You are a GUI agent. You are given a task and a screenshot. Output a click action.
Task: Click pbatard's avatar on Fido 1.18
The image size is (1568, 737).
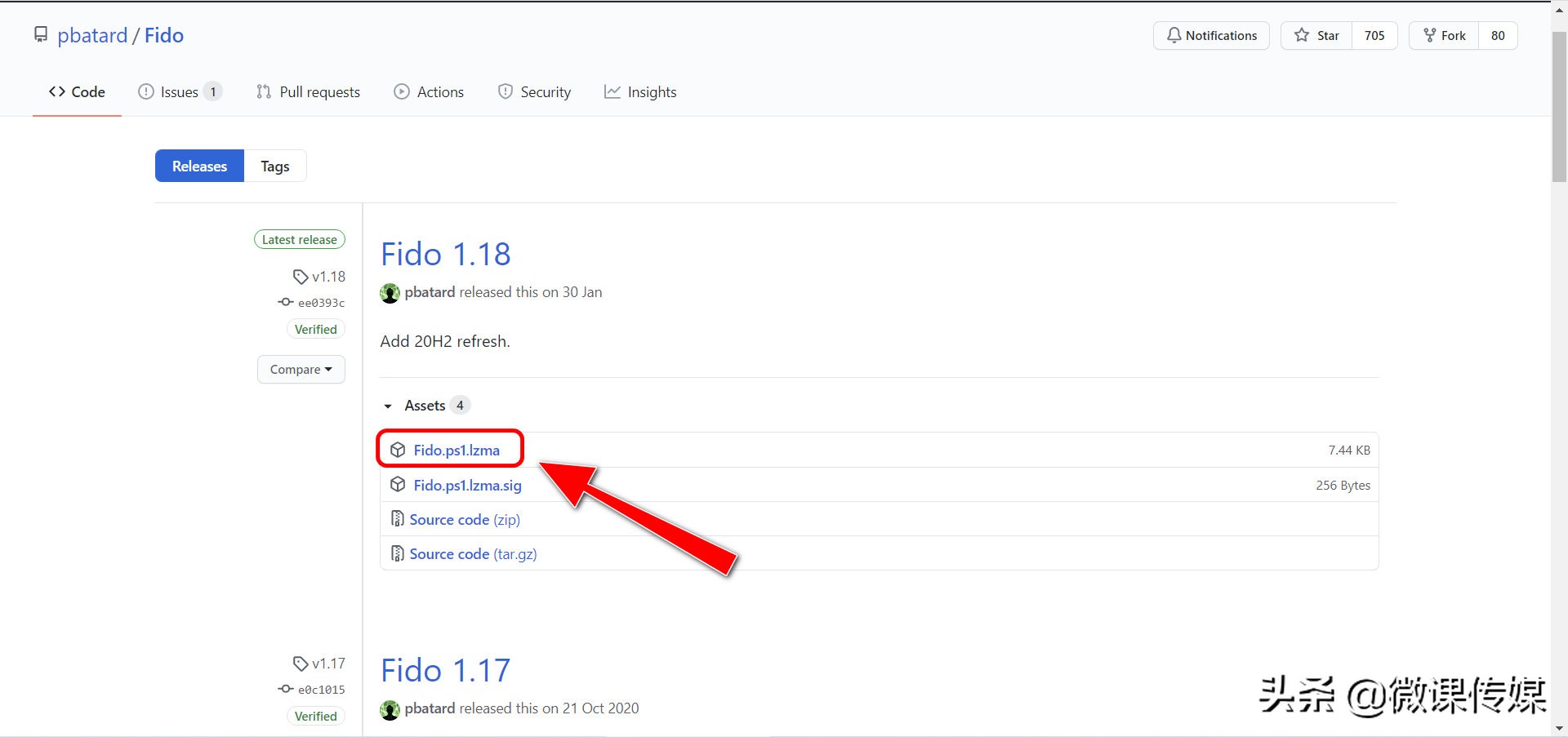(390, 293)
